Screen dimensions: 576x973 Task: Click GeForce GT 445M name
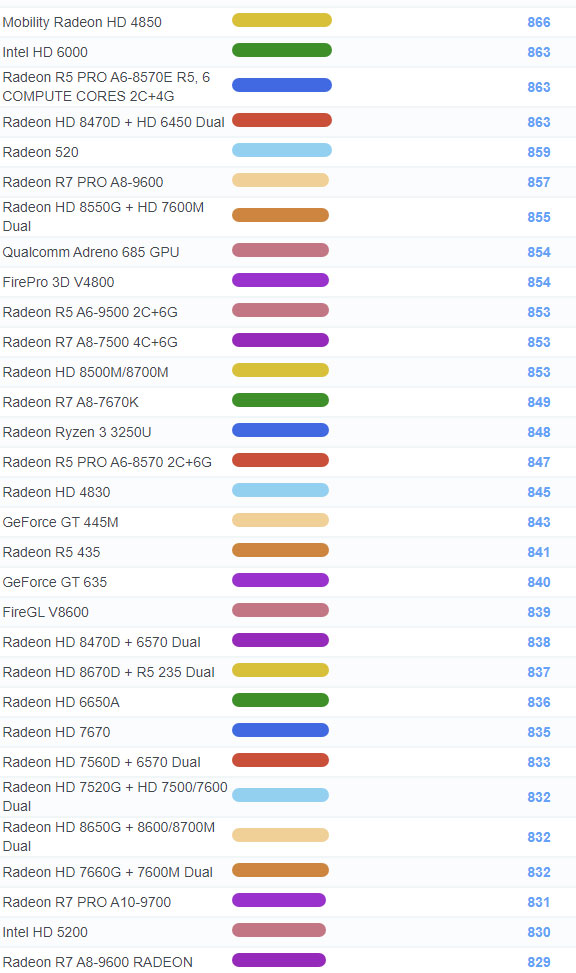point(60,522)
